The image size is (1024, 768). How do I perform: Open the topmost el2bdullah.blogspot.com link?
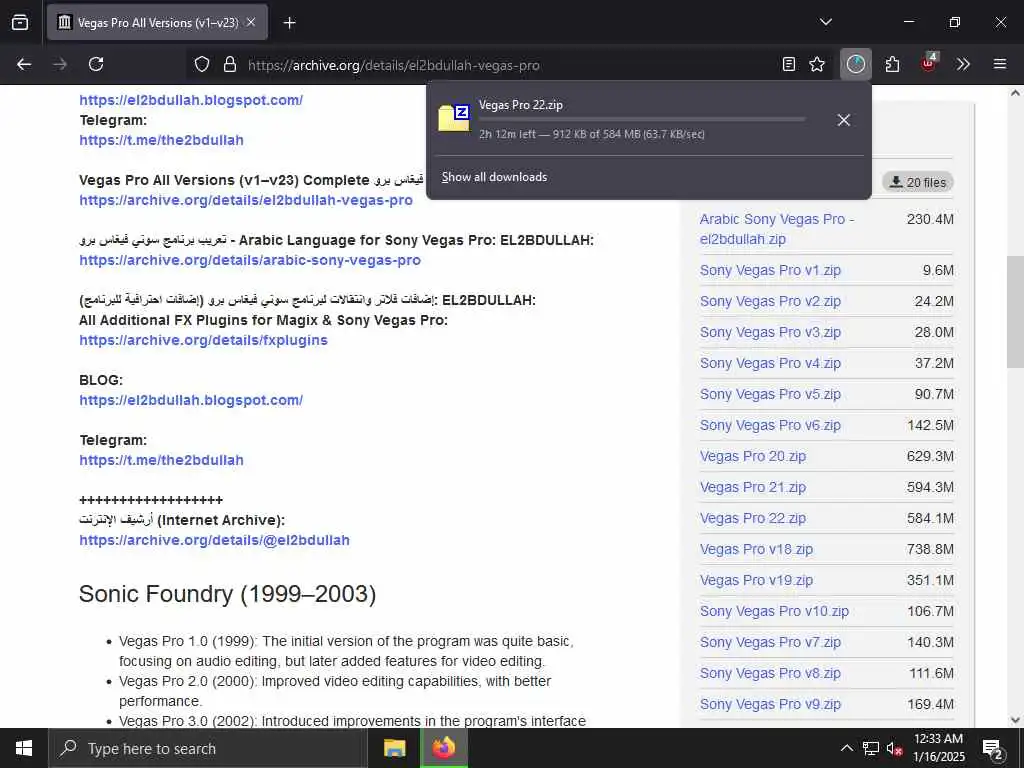(191, 101)
